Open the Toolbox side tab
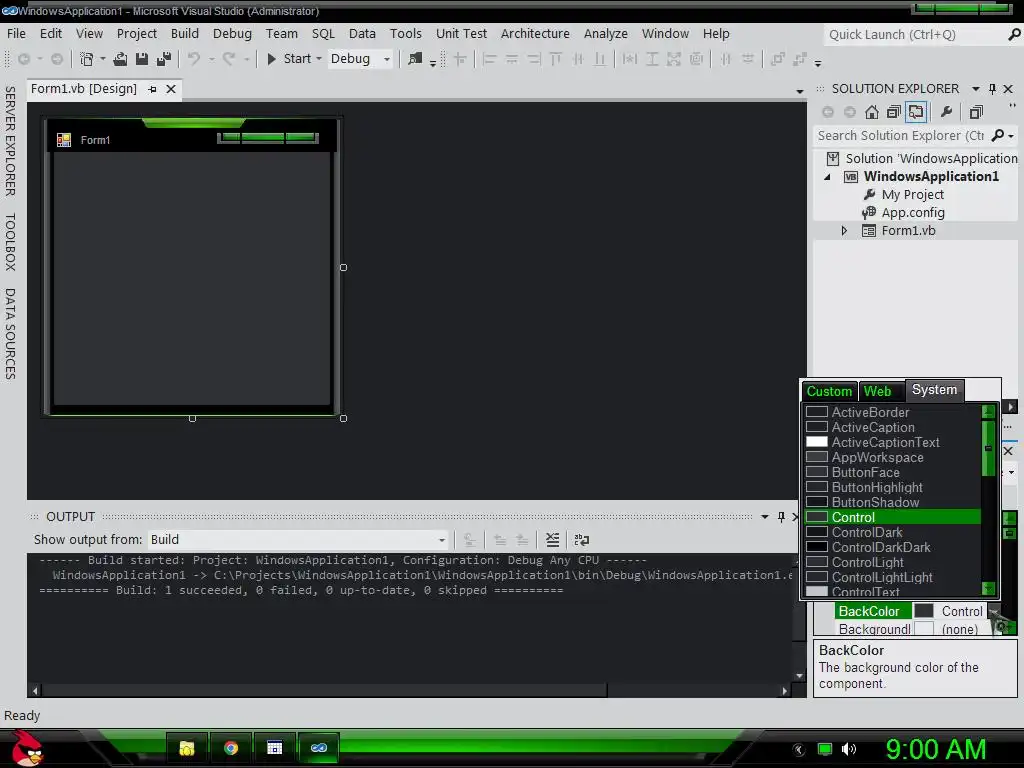Image resolution: width=1024 pixels, height=768 pixels. click(10, 242)
